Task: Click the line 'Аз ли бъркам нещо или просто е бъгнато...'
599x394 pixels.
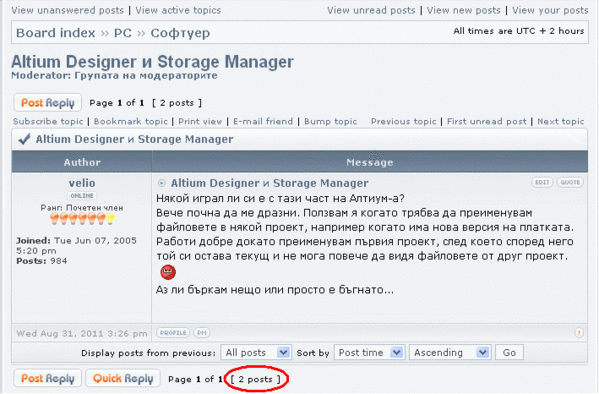Action: pos(275,290)
